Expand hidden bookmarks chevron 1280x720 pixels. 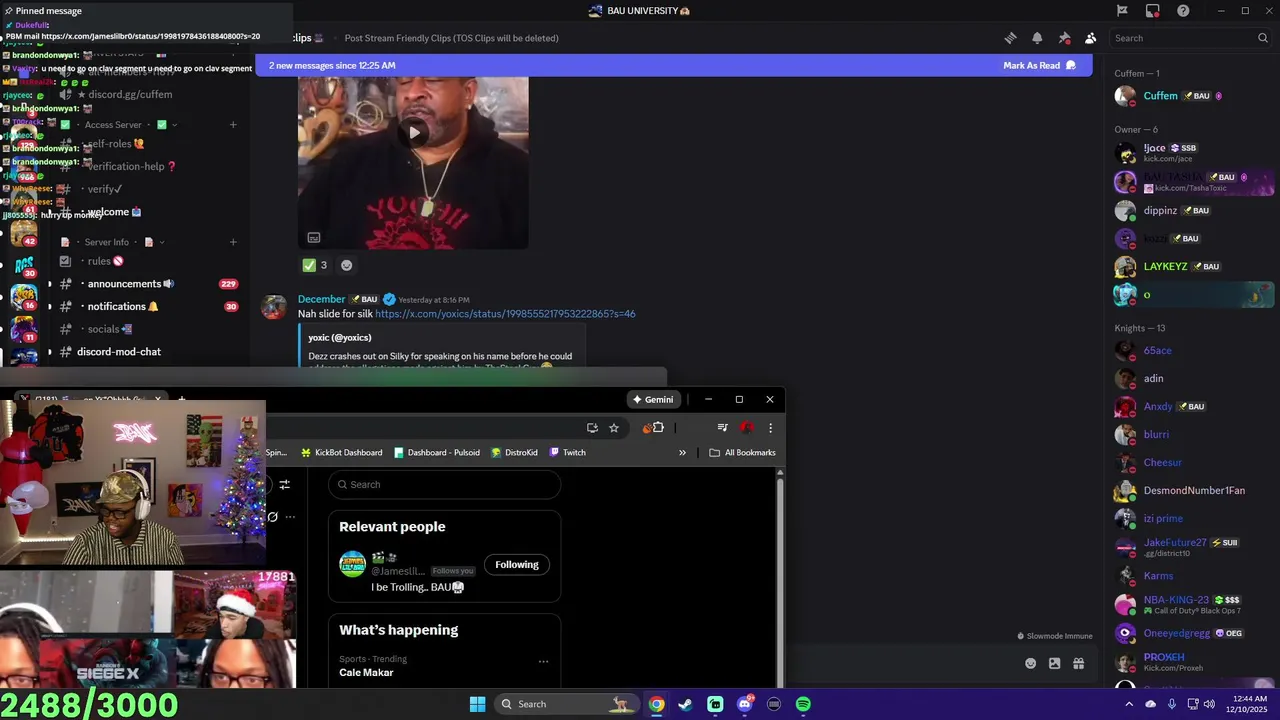682,452
